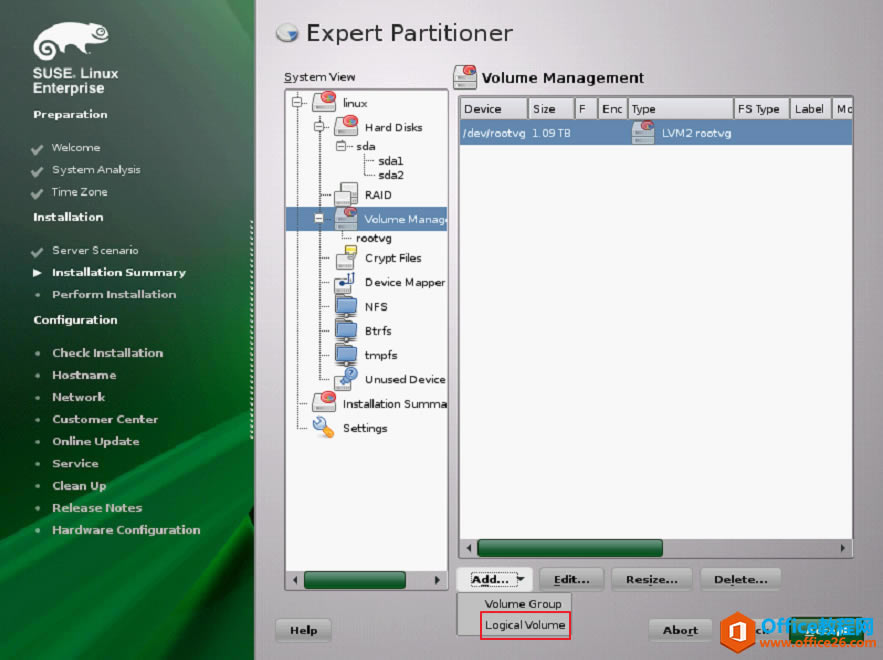Screen dimensions: 883x660
Task: Select the Hard Disks icon in tree
Action: click(x=346, y=126)
